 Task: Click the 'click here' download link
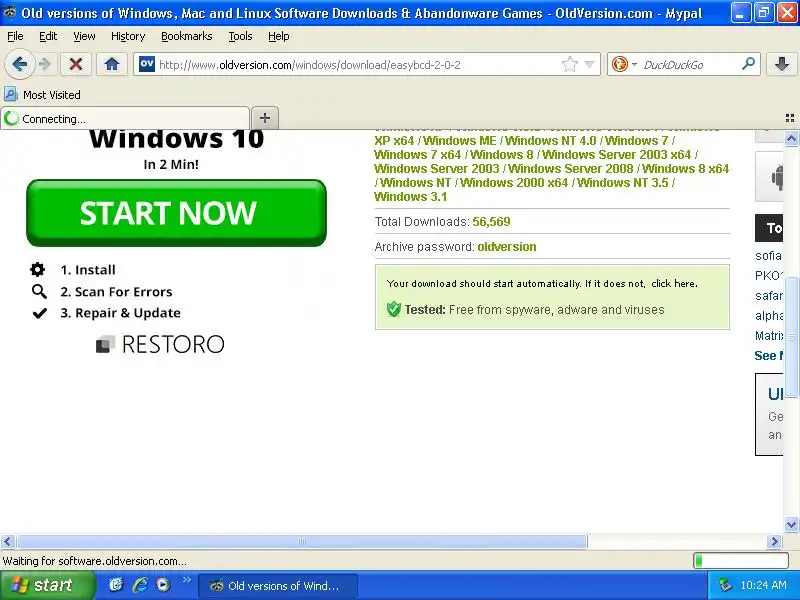673,284
